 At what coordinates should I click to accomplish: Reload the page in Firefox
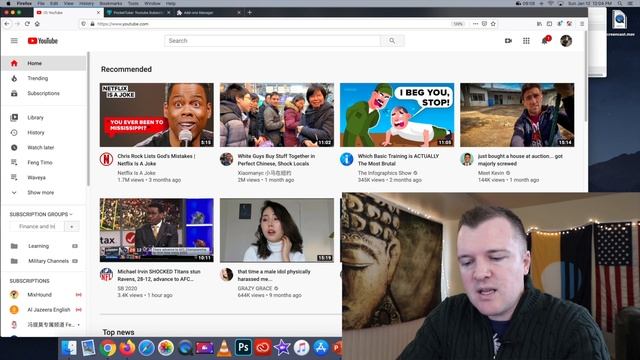pos(27,24)
